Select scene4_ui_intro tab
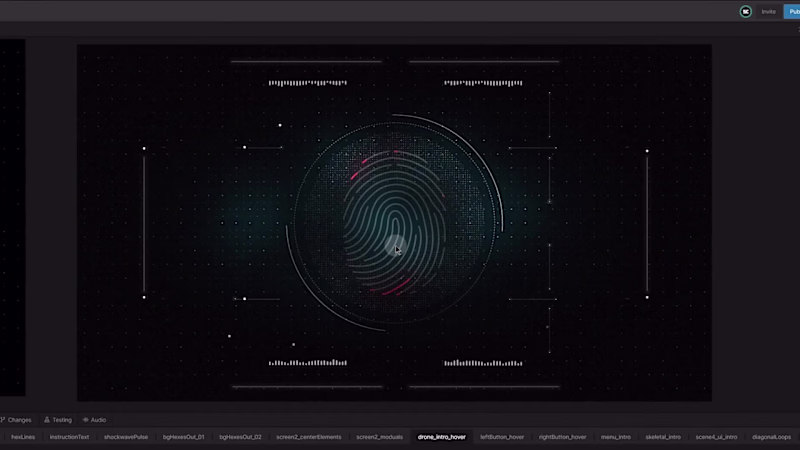Viewport: 800px width, 450px height. tap(716, 437)
